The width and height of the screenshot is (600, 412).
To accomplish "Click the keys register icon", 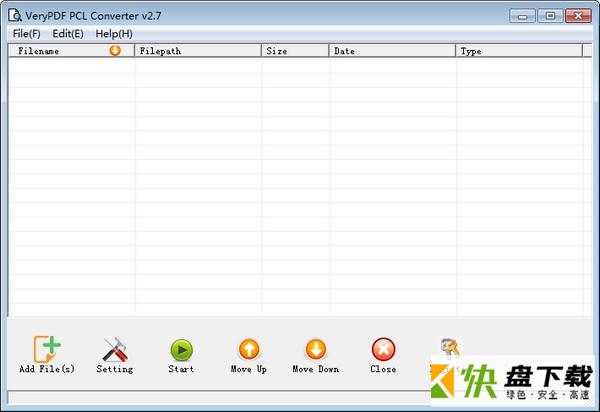I will click(450, 347).
